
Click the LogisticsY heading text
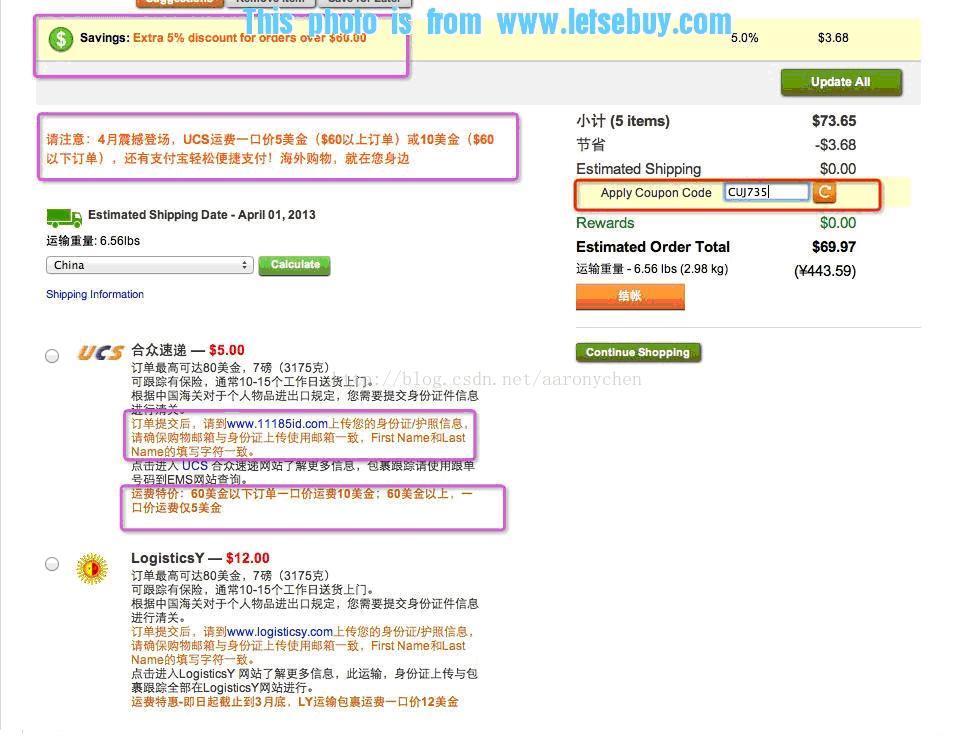(x=167, y=558)
